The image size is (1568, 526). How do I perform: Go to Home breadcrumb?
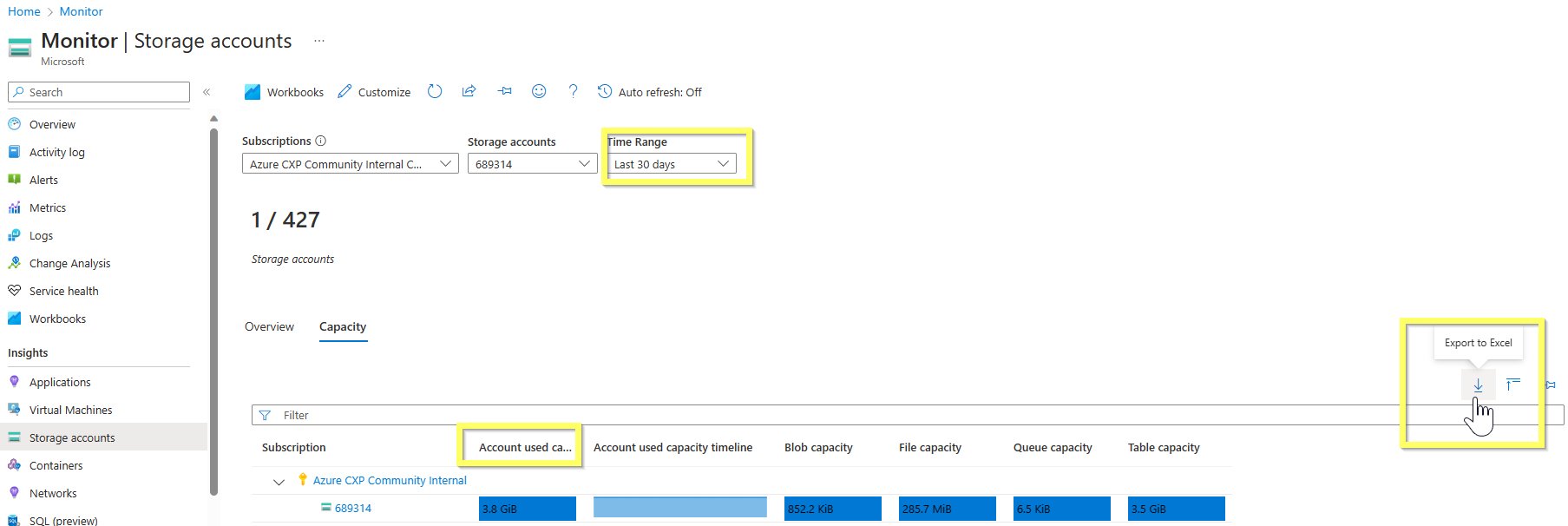point(24,11)
